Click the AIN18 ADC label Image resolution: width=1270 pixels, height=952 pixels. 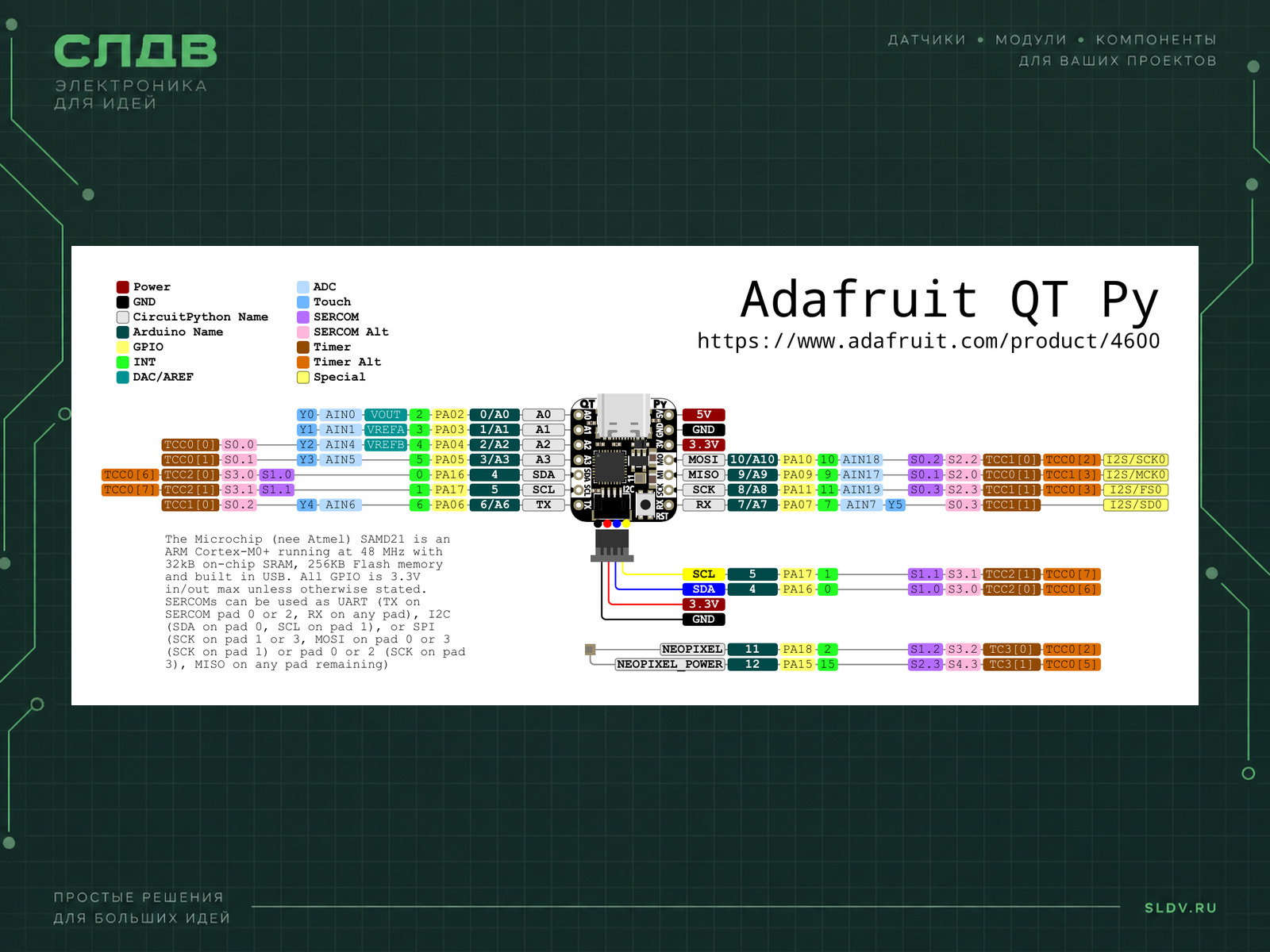(x=861, y=460)
